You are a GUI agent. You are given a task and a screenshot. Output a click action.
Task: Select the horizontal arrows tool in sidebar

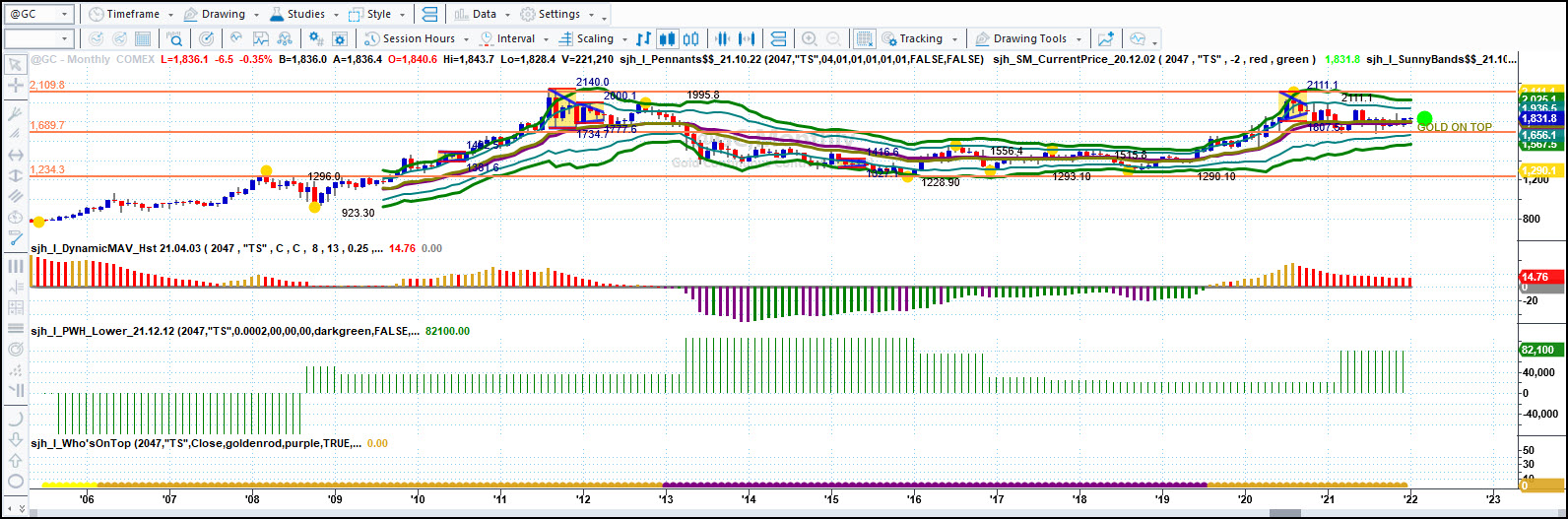[x=15, y=155]
